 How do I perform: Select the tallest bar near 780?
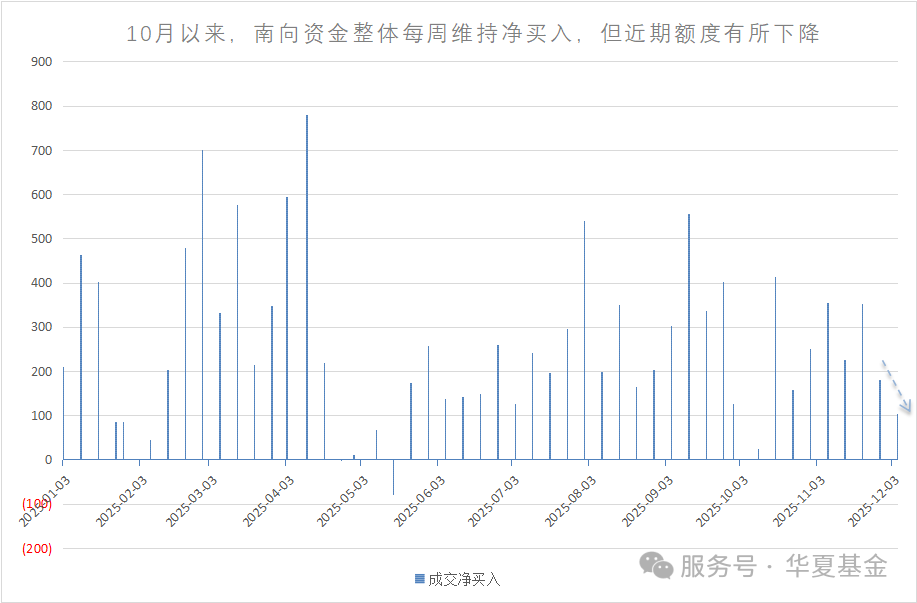307,287
